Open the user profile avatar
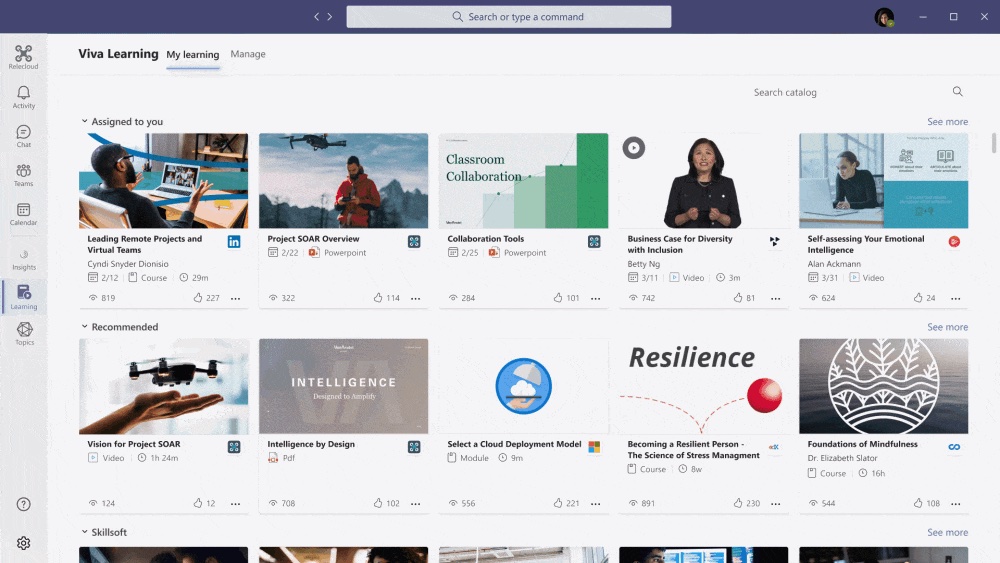The image size is (1000, 563). (884, 17)
